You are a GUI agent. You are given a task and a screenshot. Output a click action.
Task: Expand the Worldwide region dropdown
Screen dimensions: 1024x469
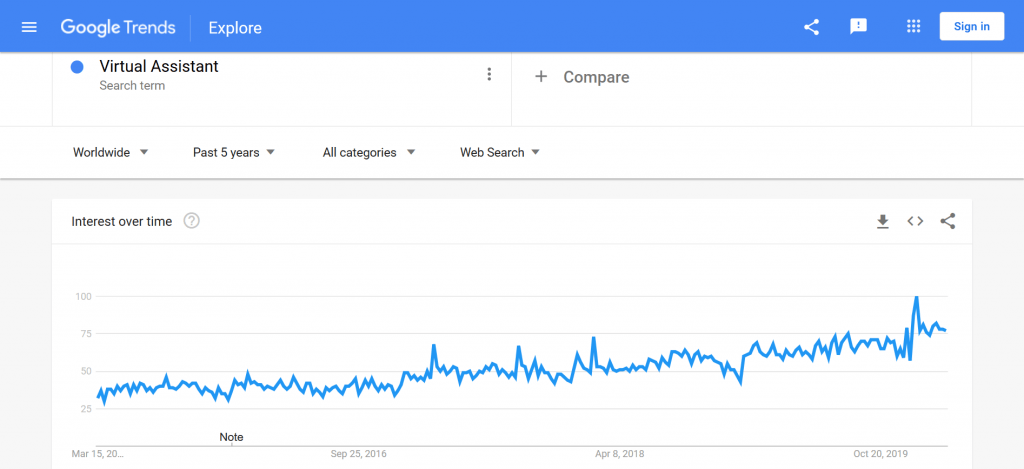pyautogui.click(x=111, y=152)
